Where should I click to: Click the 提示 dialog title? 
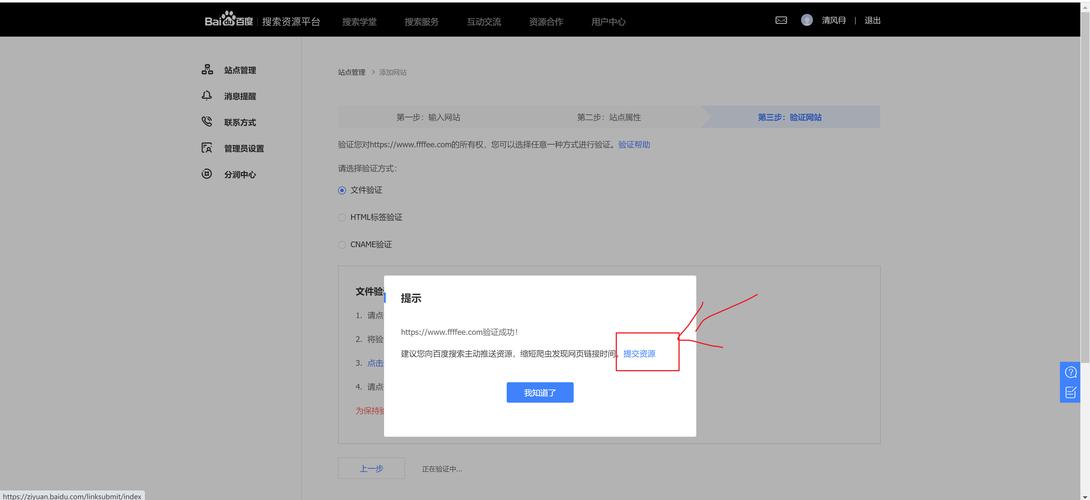pyautogui.click(x=411, y=298)
